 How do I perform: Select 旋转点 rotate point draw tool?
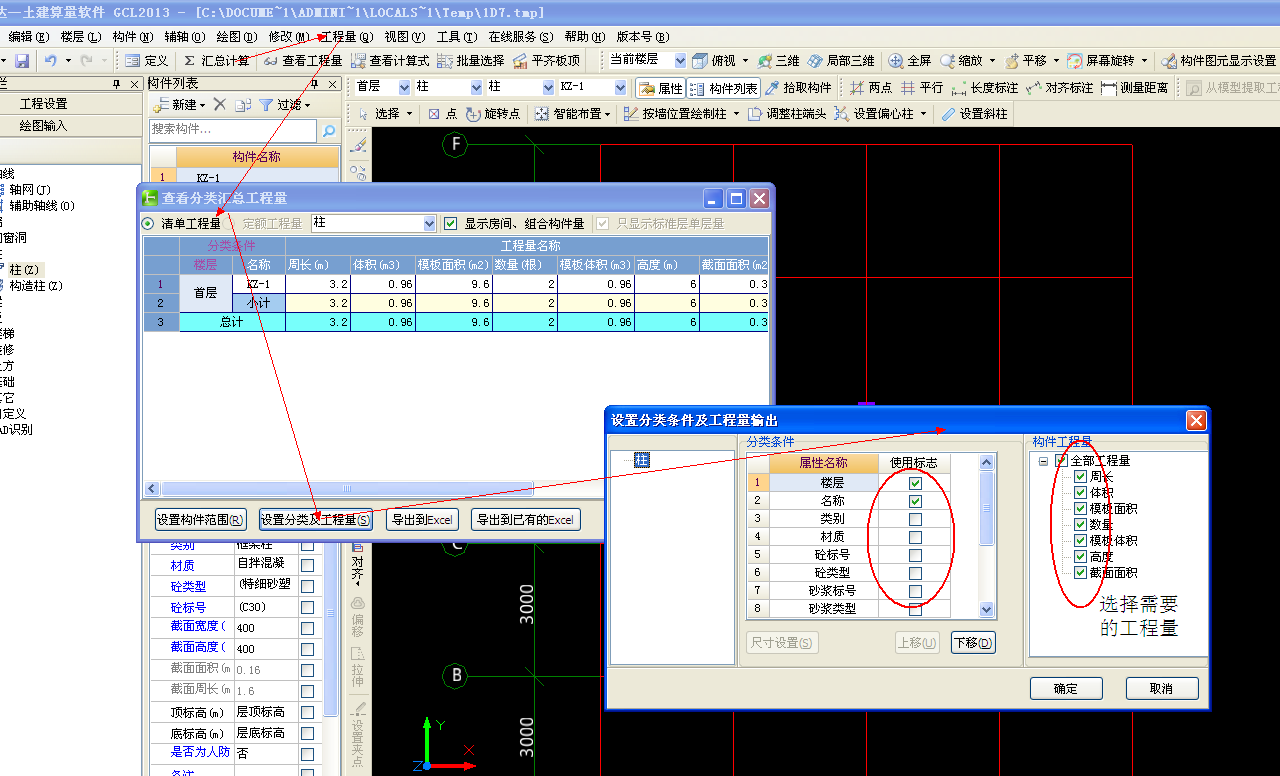point(494,114)
